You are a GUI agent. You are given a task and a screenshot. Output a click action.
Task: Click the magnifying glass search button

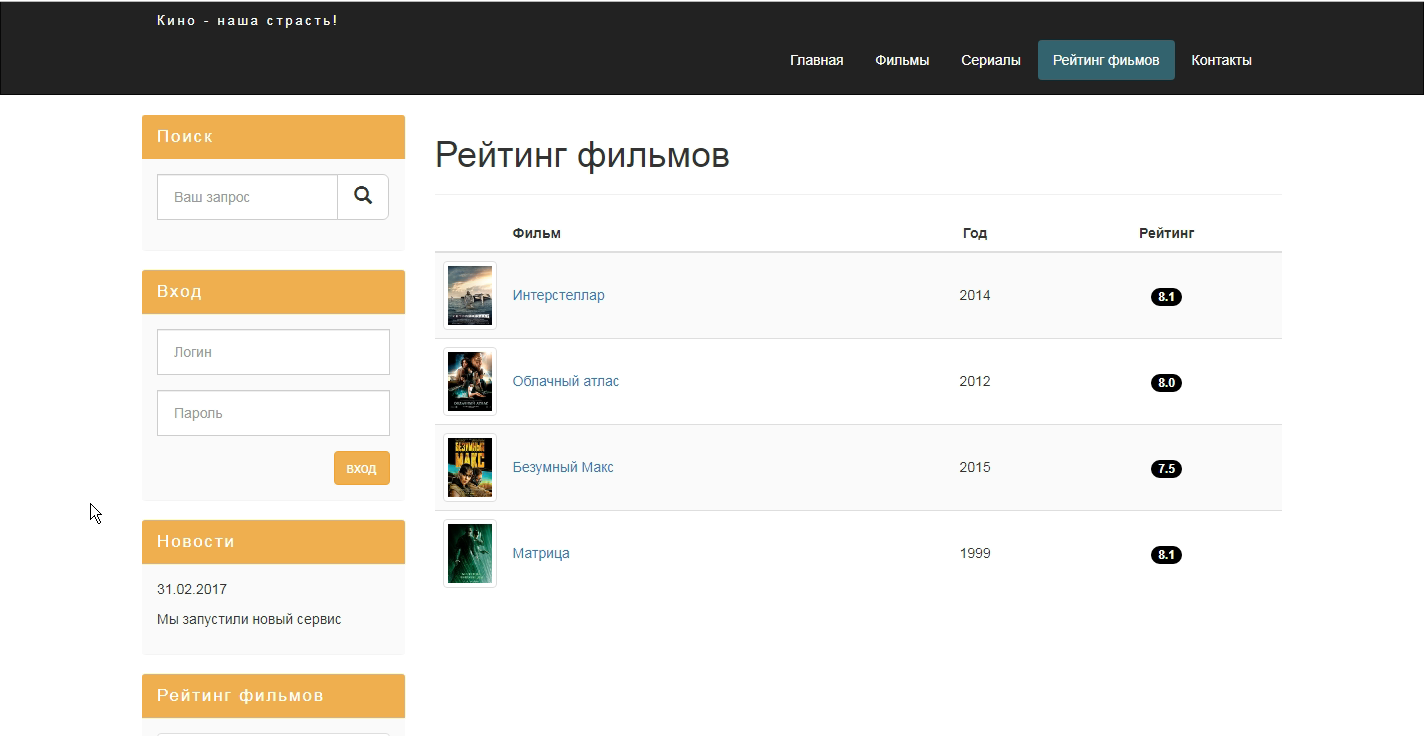[x=363, y=197]
